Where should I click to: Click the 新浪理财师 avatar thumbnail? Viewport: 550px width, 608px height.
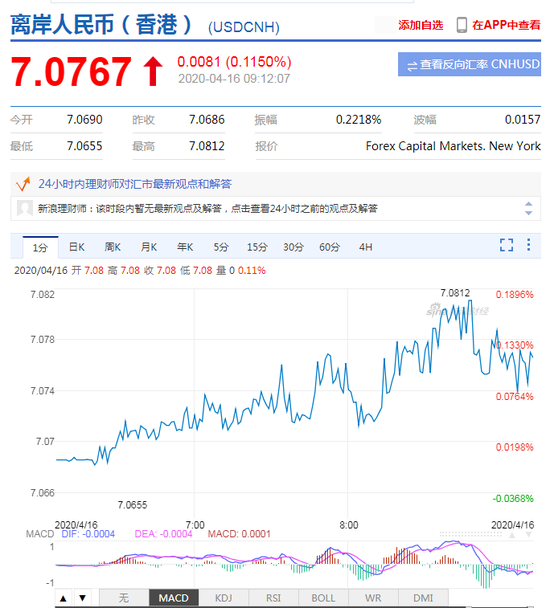pyautogui.click(x=25, y=209)
